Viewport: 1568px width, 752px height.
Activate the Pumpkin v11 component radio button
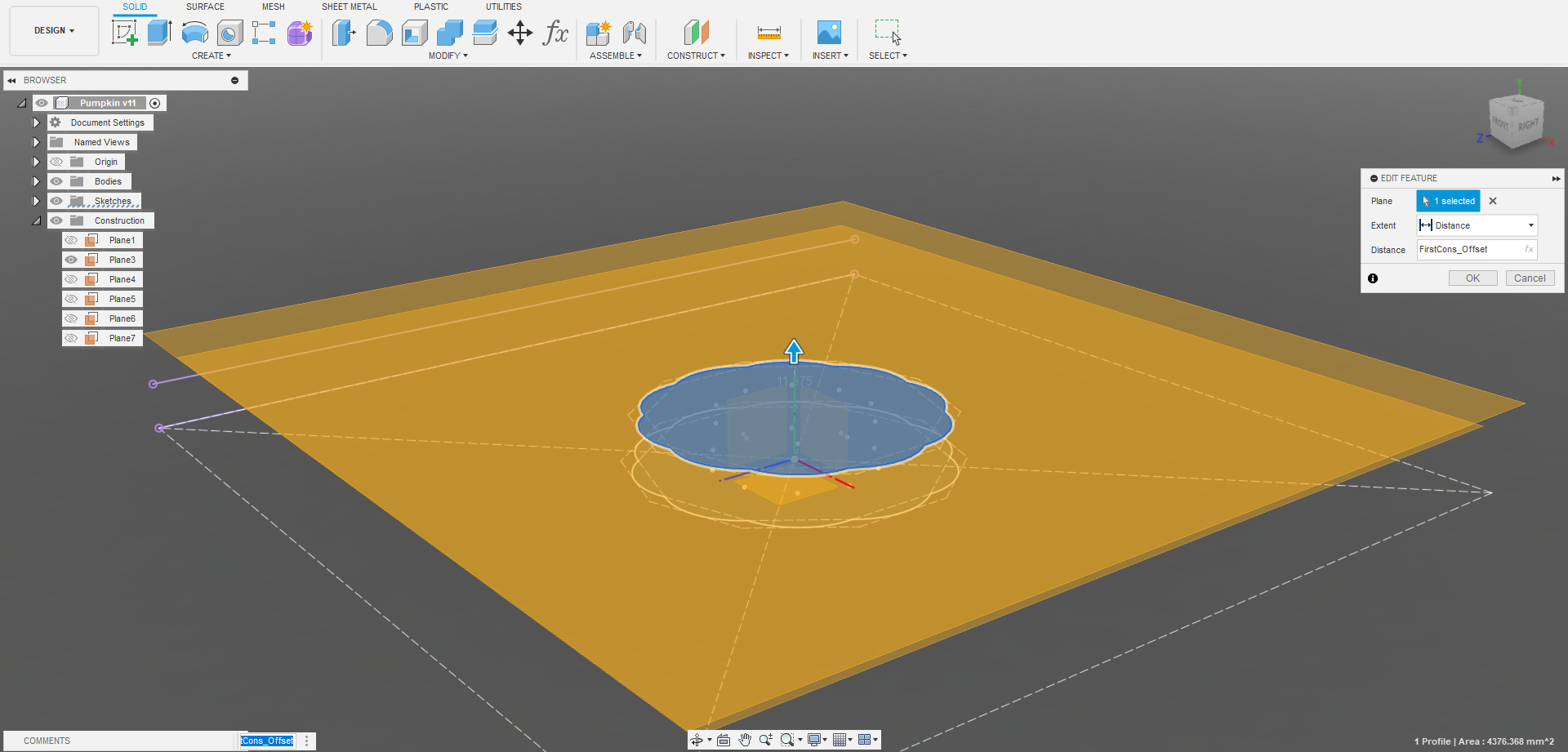coord(155,103)
